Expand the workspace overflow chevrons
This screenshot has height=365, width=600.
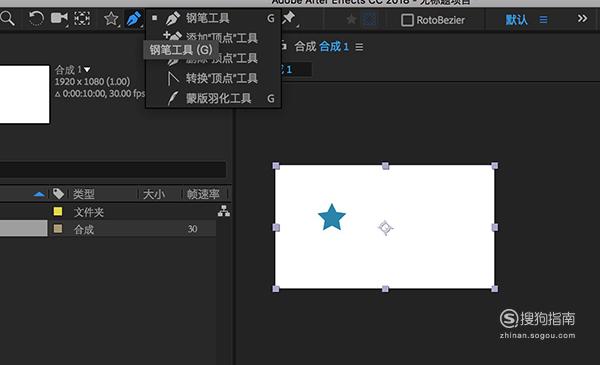pos(582,18)
